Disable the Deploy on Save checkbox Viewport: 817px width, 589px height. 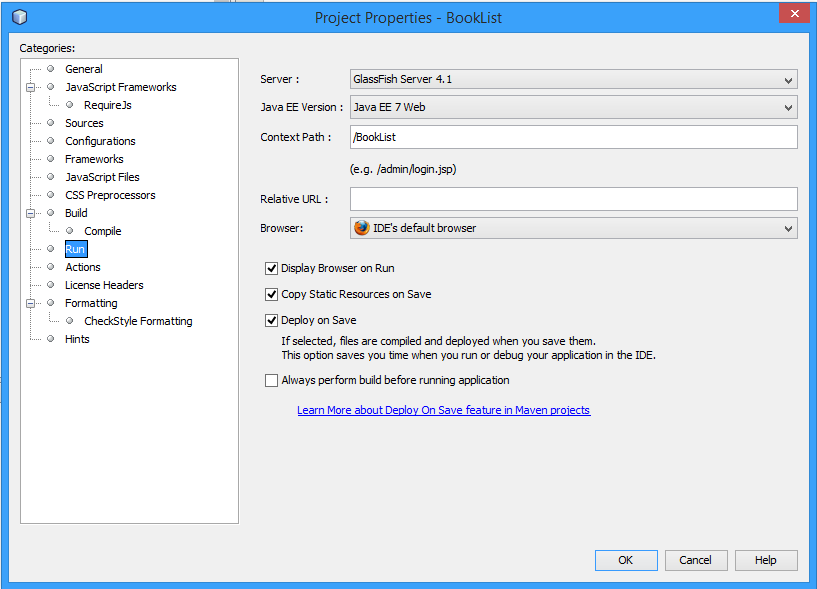tap(271, 320)
